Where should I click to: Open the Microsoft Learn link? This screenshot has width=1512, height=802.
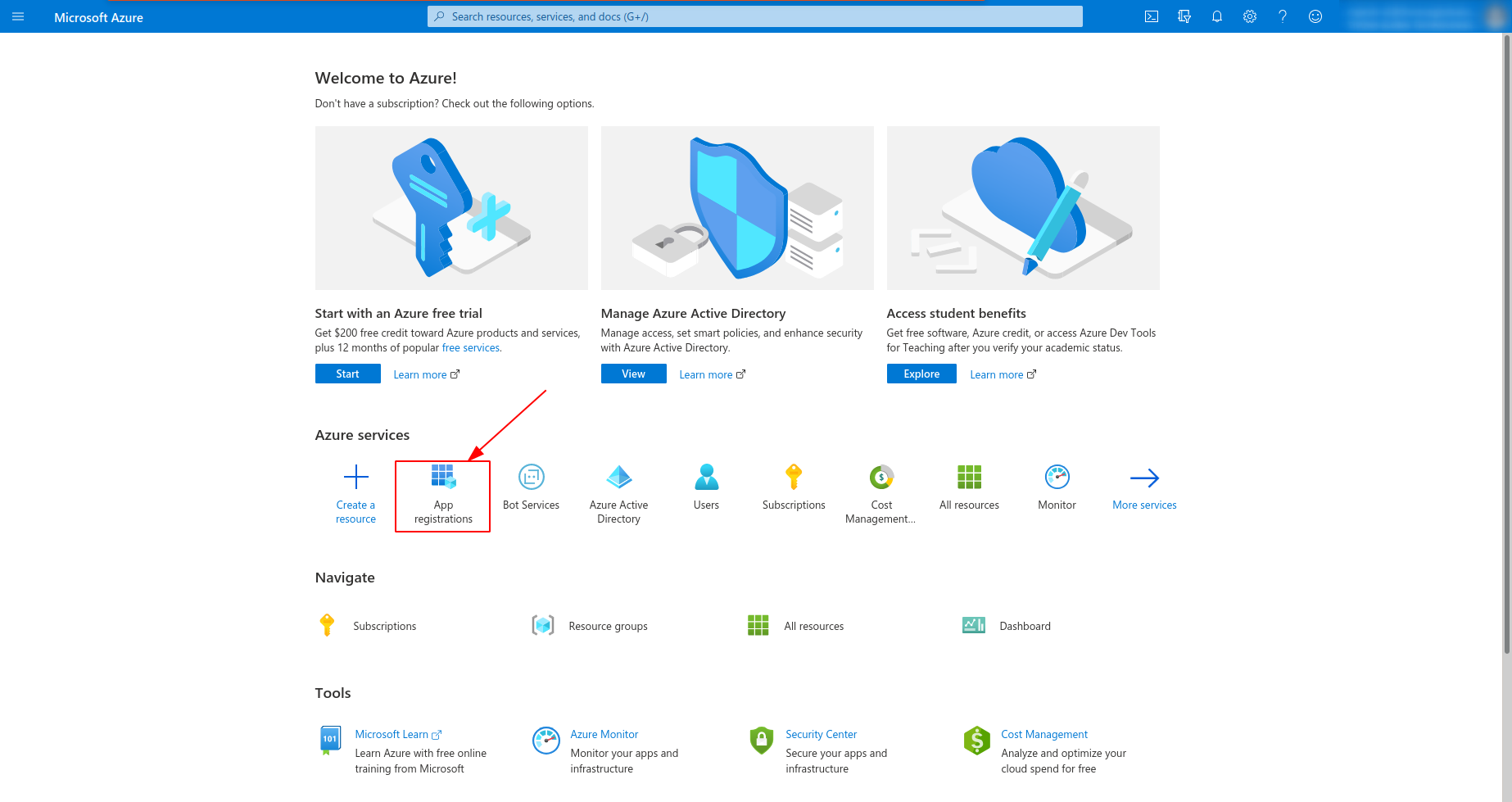[x=398, y=734]
